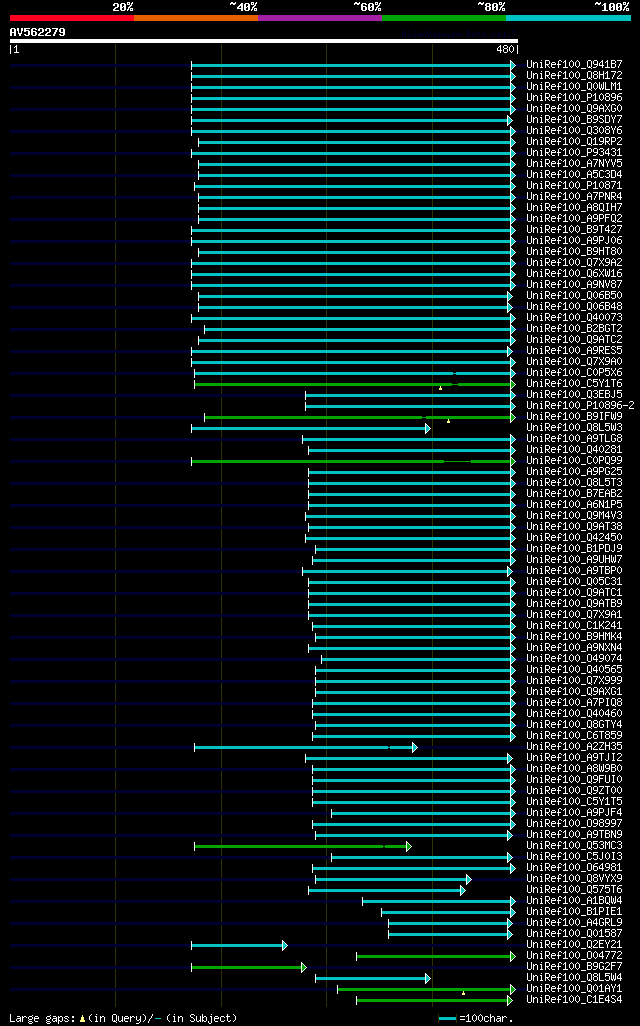
Task: Click the green alignment bar of UniRef100_C5Y1T6
Action: (x=355, y=384)
